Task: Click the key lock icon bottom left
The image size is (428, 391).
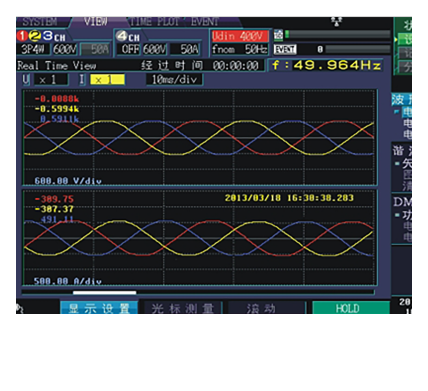Action: tap(20, 309)
